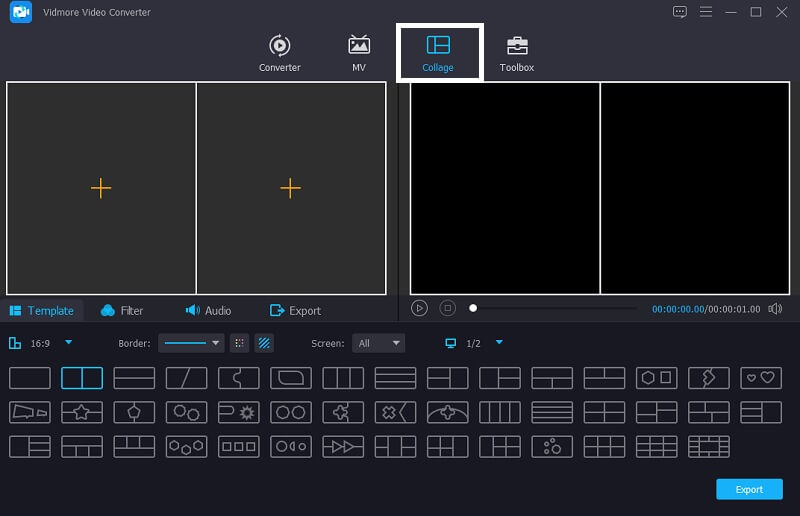
Task: Switch to the Audio tab
Action: 208,311
